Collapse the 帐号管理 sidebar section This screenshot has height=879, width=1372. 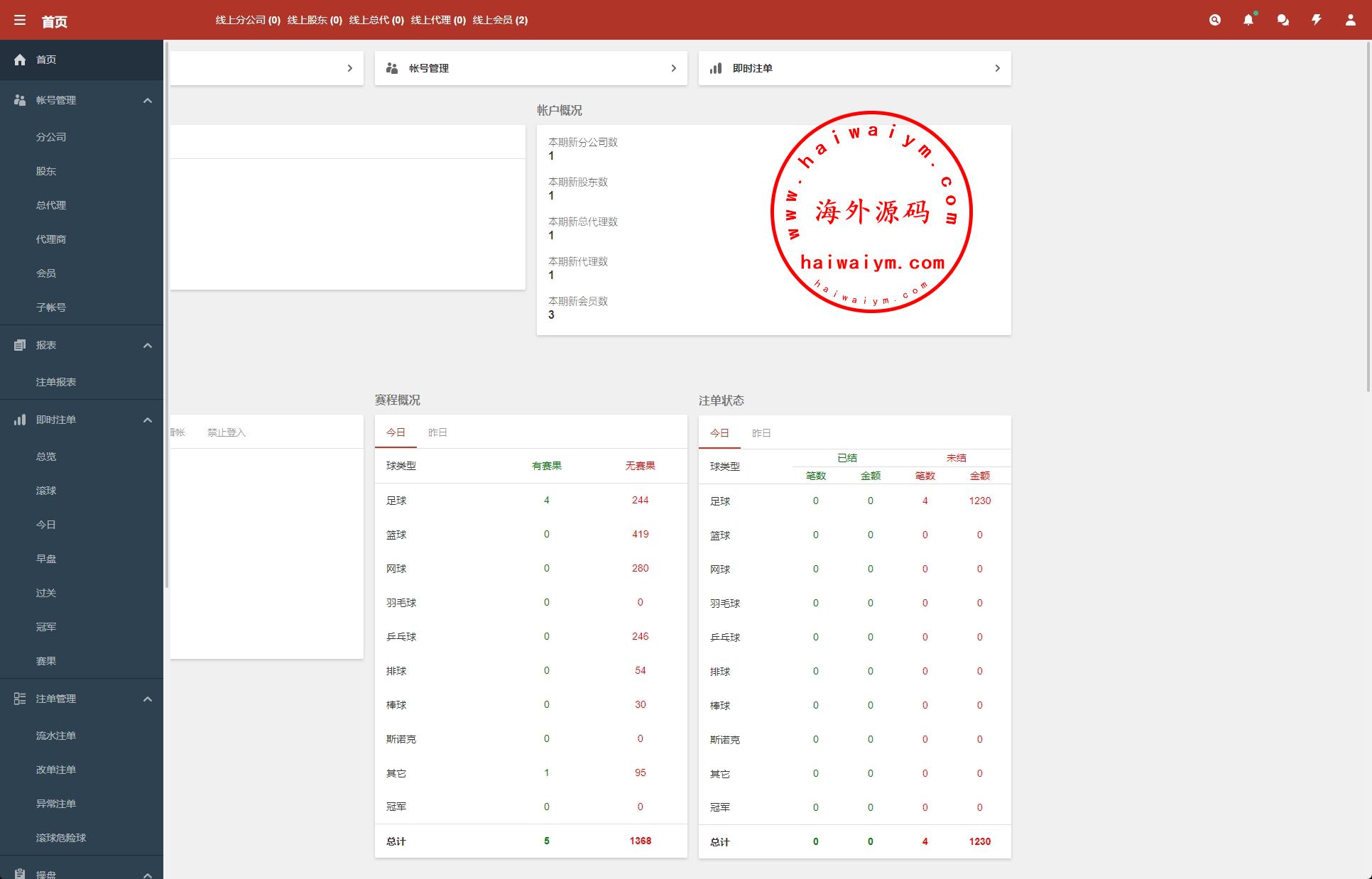tap(148, 101)
